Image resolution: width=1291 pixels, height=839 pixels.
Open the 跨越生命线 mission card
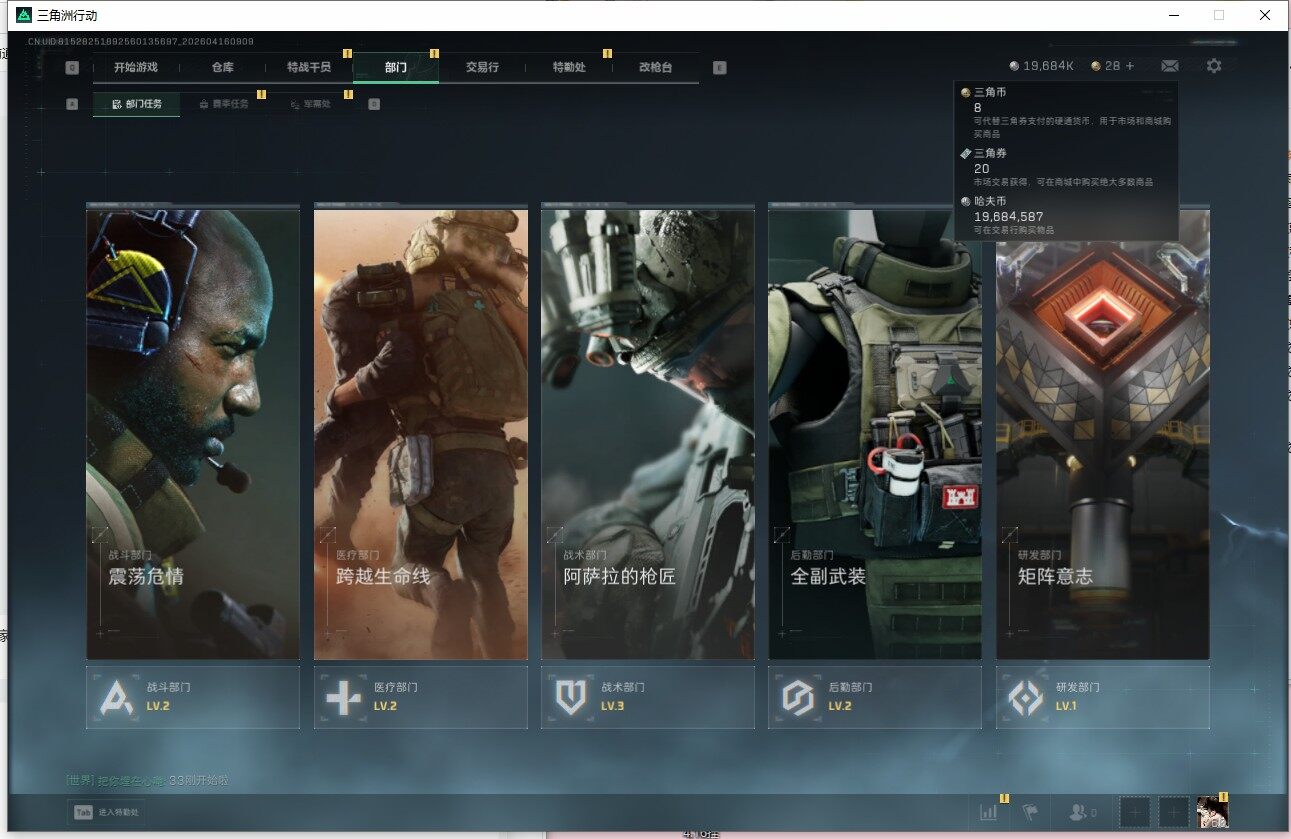point(421,434)
